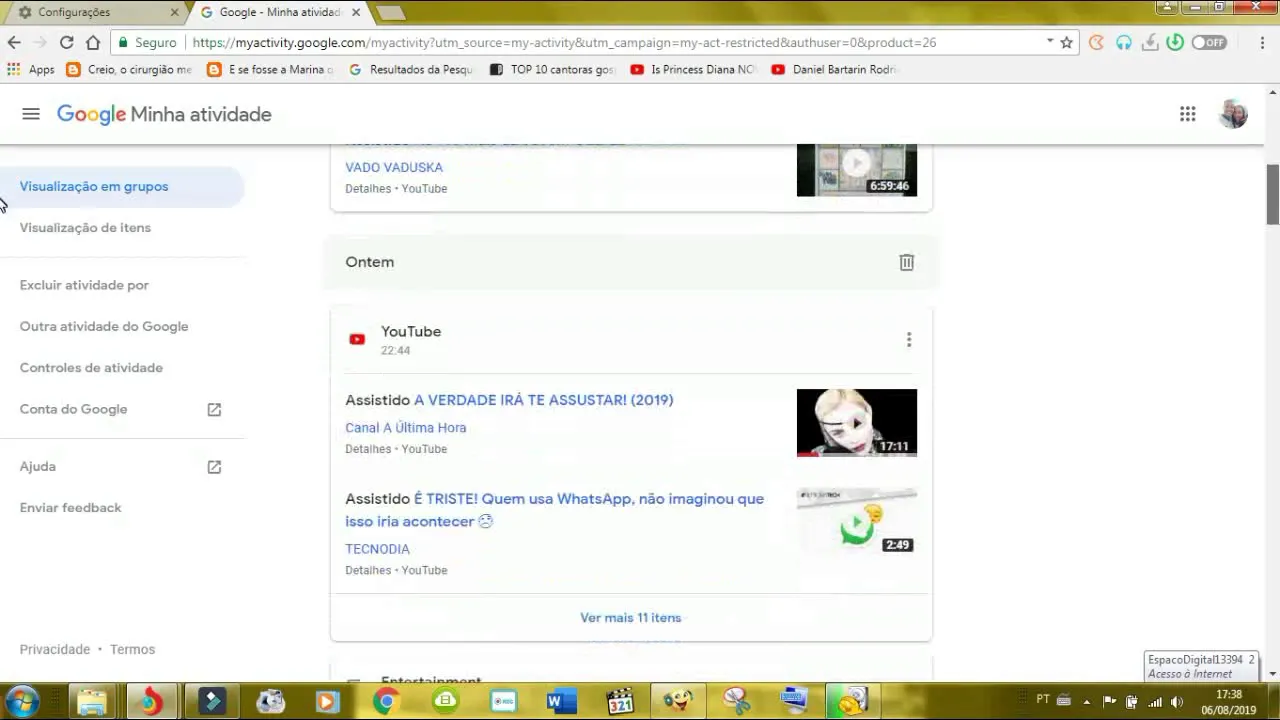The image size is (1280, 720).
Task: Click the headphones extension icon
Action: tap(1124, 42)
